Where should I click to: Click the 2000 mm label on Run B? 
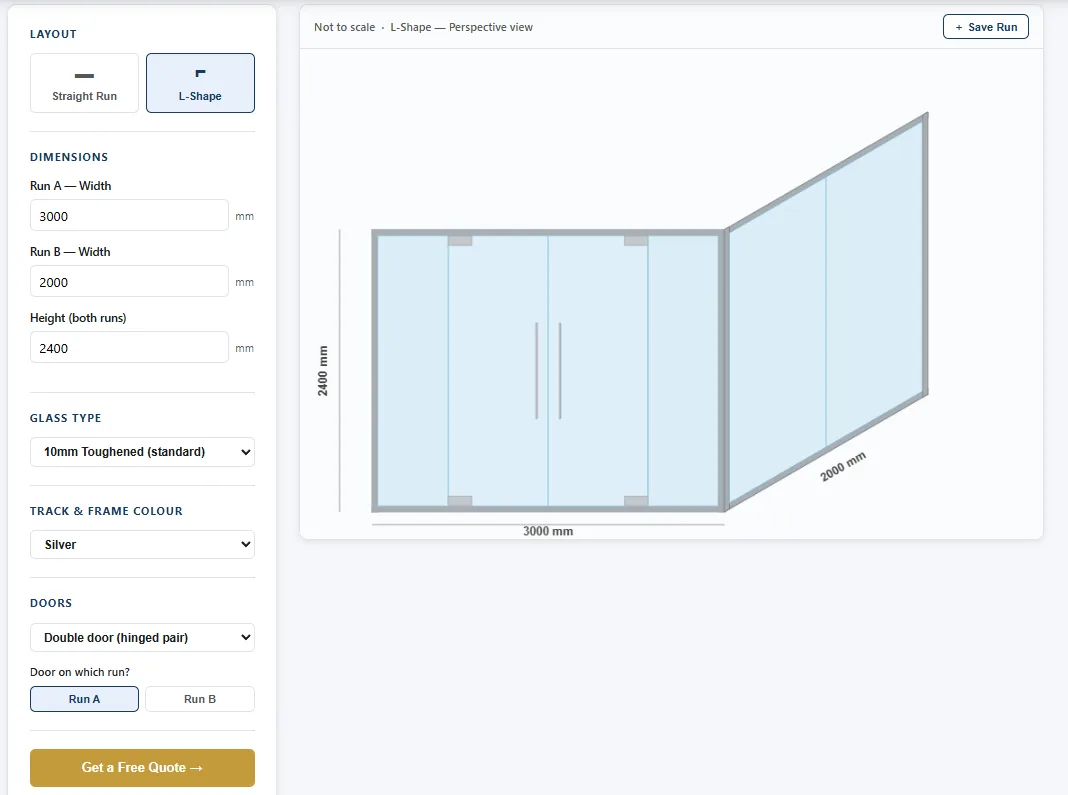840,464
